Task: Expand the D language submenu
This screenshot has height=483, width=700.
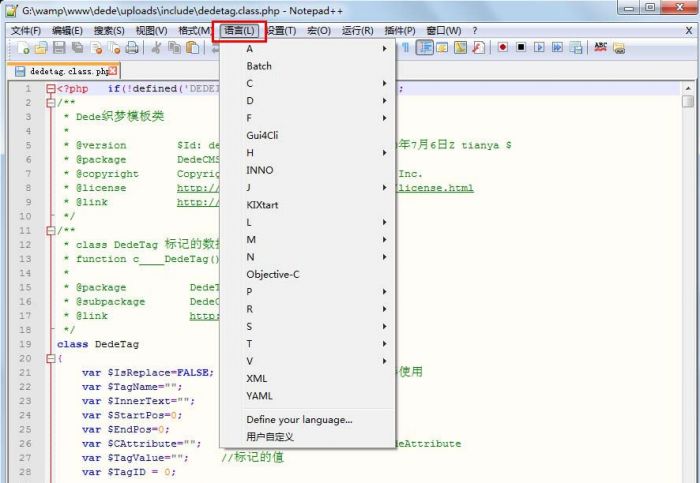Action: click(x=308, y=101)
